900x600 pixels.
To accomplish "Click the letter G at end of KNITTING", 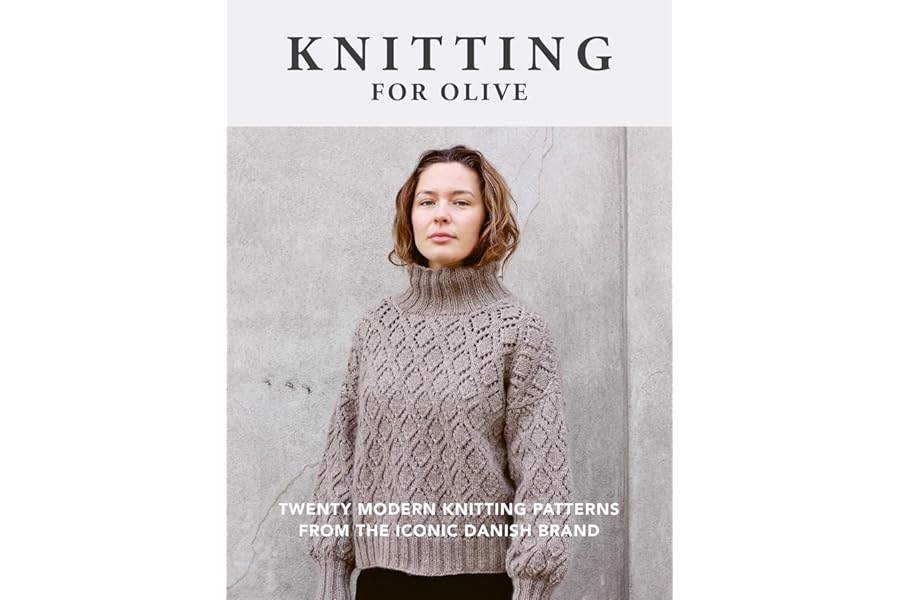I will pyautogui.click(x=594, y=53).
